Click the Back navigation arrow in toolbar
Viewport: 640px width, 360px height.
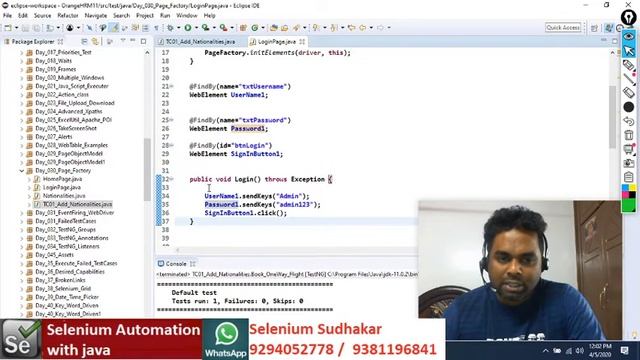click(x=362, y=28)
